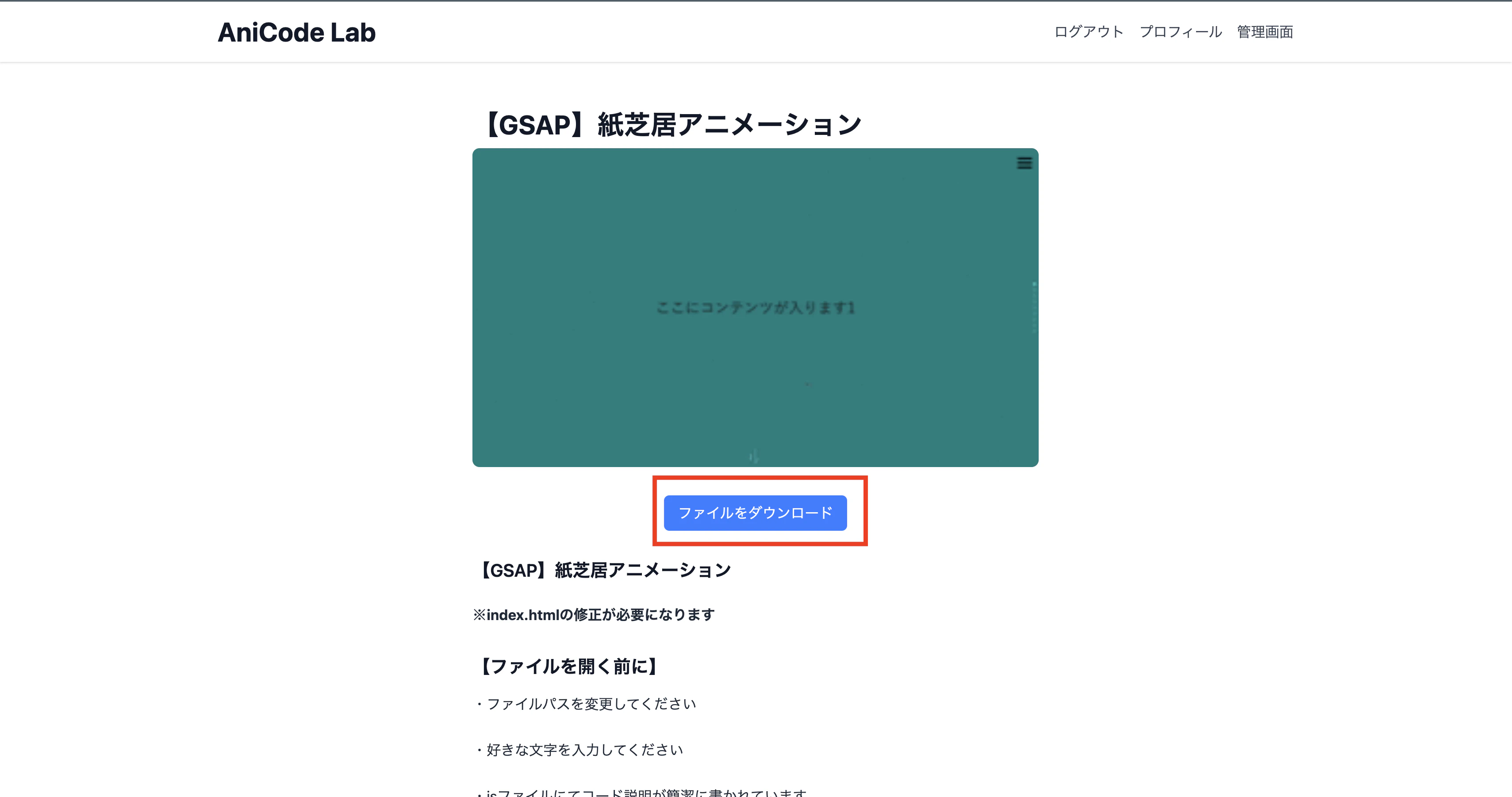Click the ファイルをダウンロード button
Image resolution: width=1512 pixels, height=797 pixels.
pos(756,513)
